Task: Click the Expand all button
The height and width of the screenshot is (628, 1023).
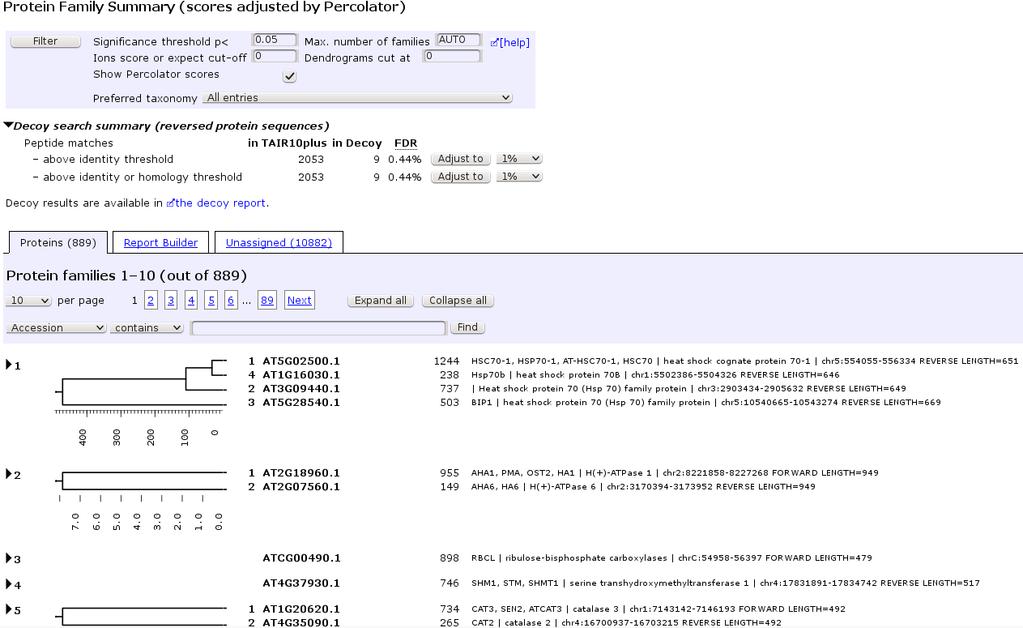Action: 380,301
